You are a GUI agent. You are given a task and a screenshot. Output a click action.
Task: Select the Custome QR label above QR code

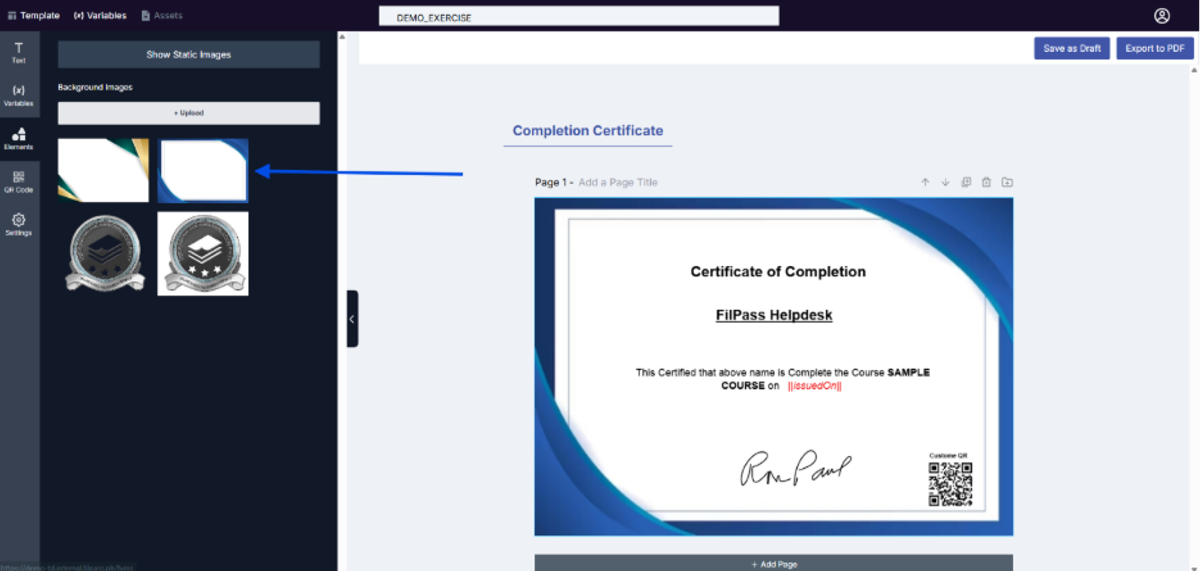pyautogui.click(x=949, y=455)
